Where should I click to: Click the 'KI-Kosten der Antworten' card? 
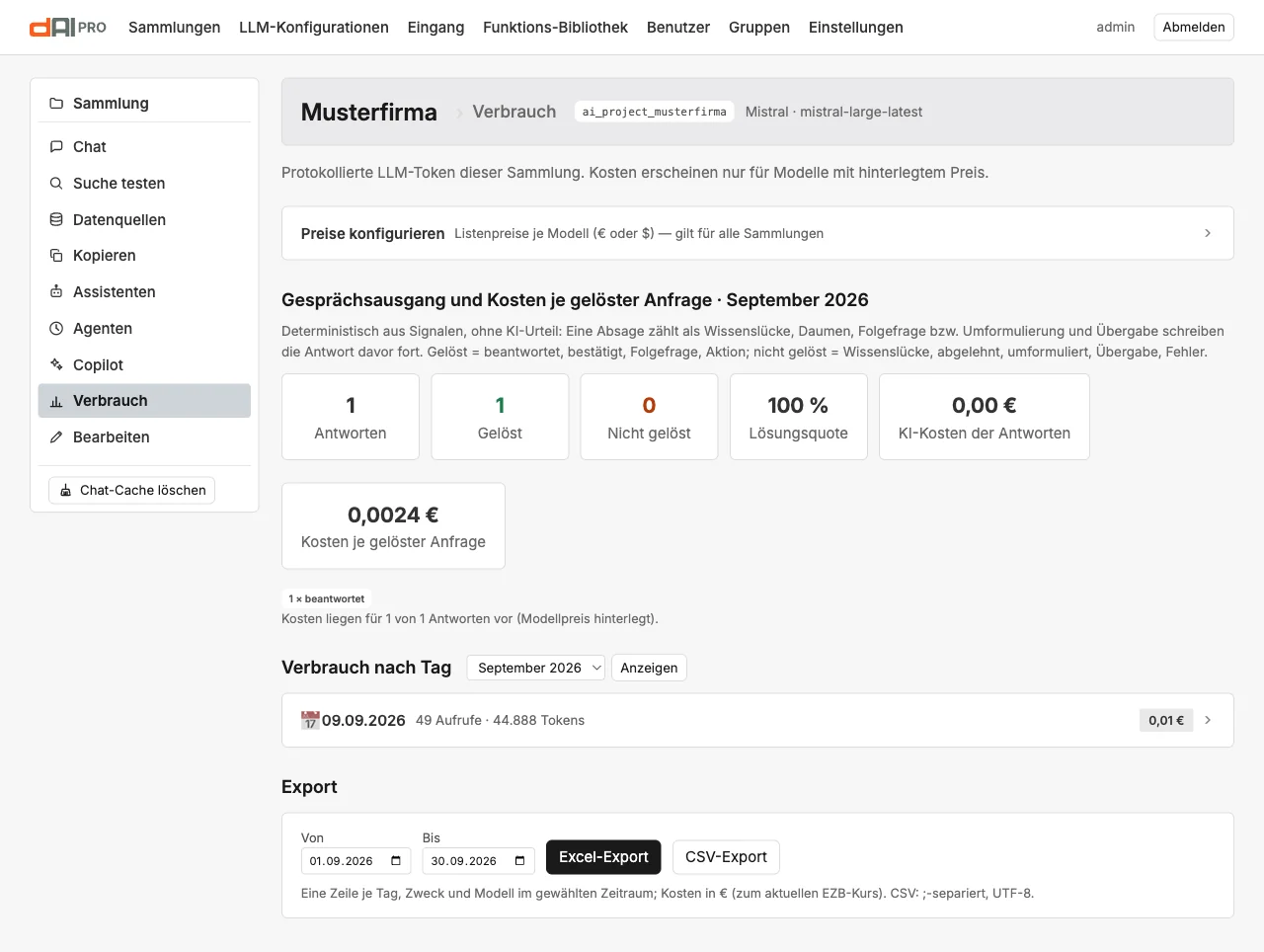[x=985, y=417]
